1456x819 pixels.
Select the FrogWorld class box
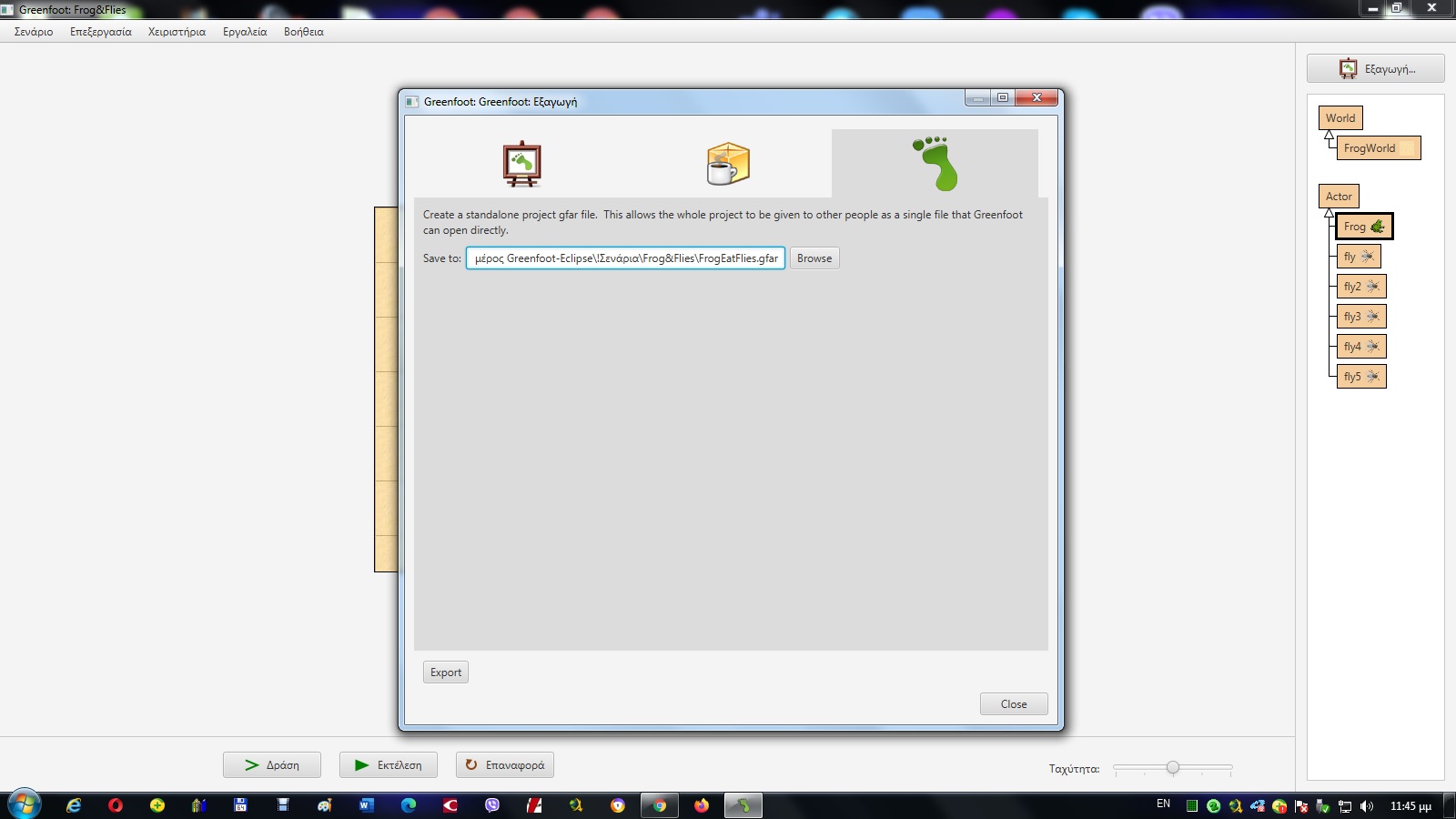pyautogui.click(x=1378, y=148)
